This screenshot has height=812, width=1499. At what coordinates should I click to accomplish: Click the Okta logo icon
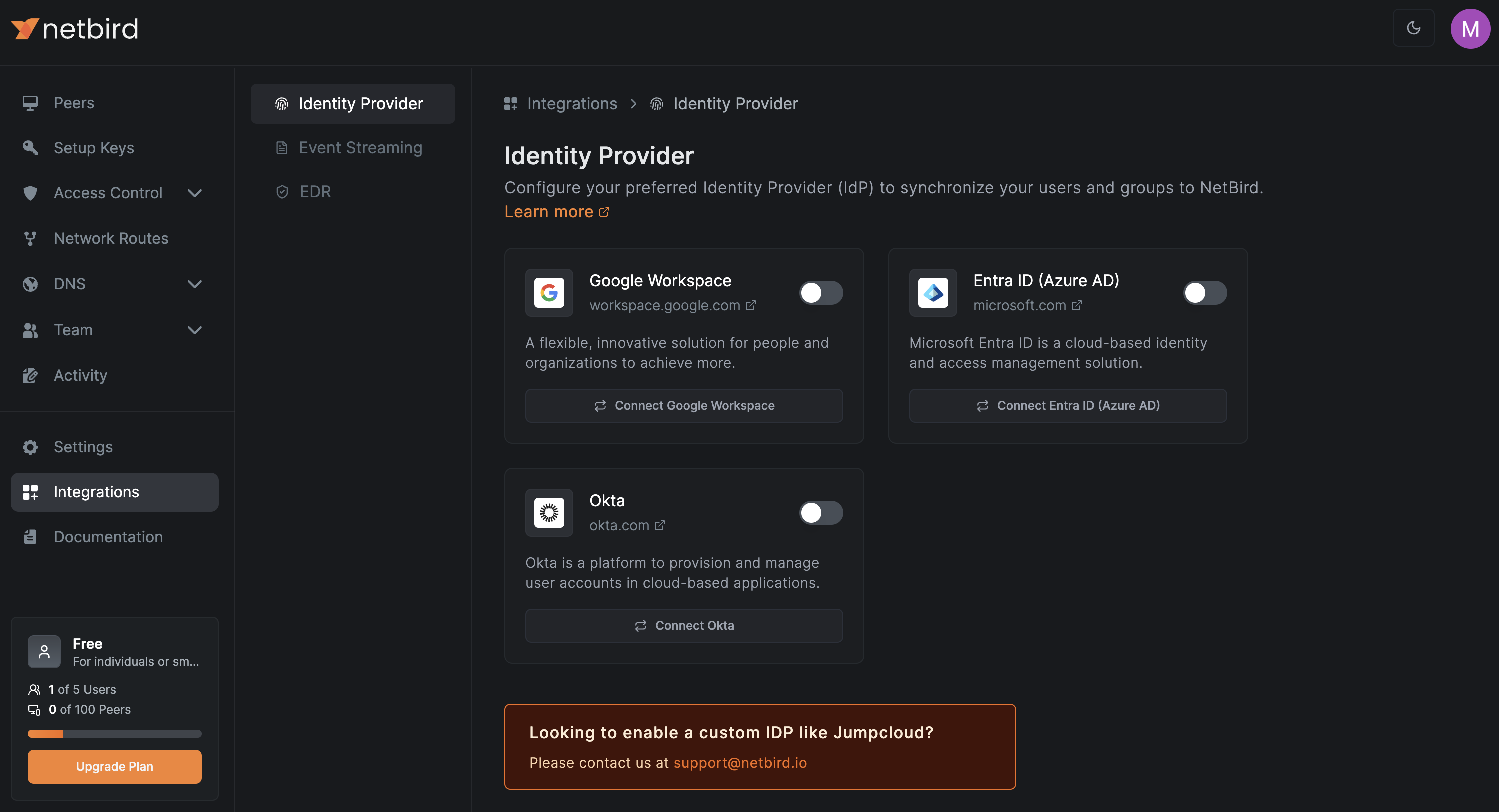coord(548,513)
